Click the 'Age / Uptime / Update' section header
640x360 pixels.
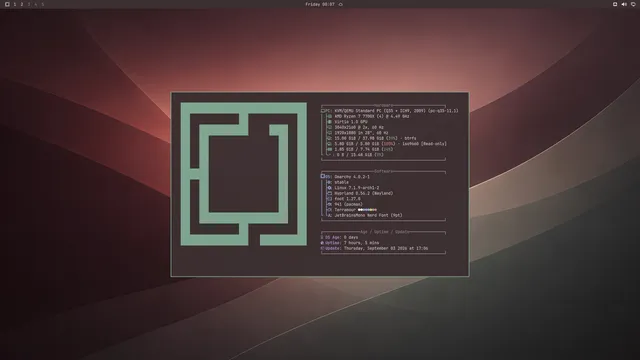click(x=384, y=232)
